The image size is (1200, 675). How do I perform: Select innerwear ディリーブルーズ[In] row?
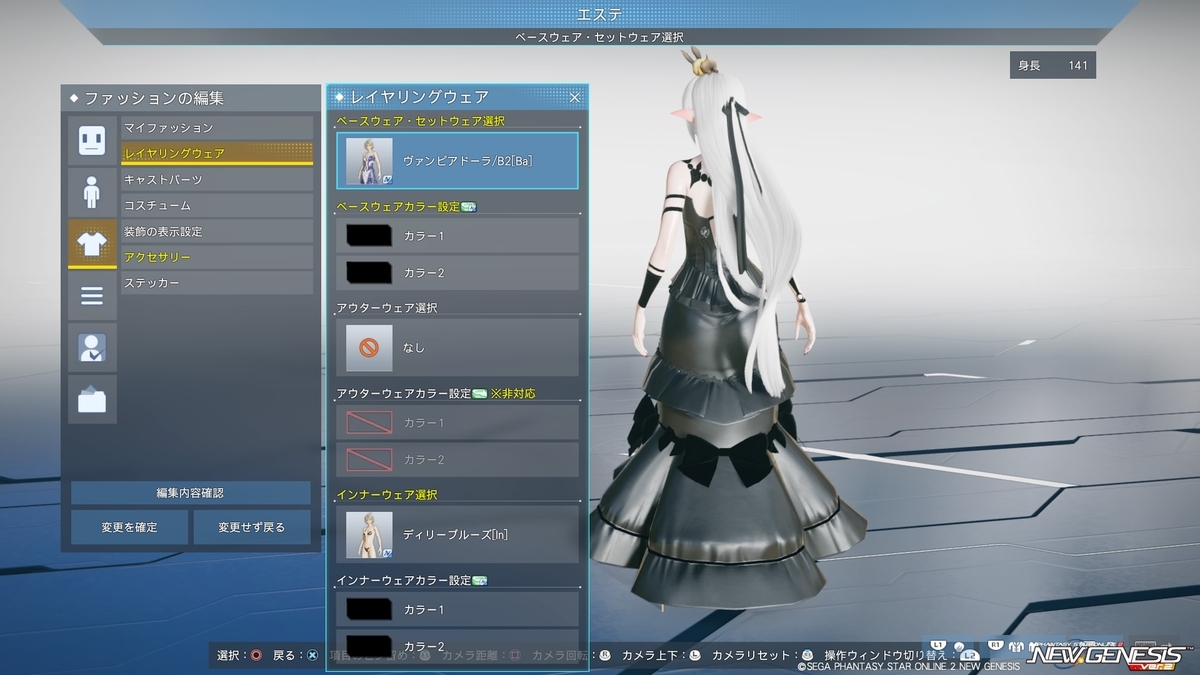pos(458,534)
